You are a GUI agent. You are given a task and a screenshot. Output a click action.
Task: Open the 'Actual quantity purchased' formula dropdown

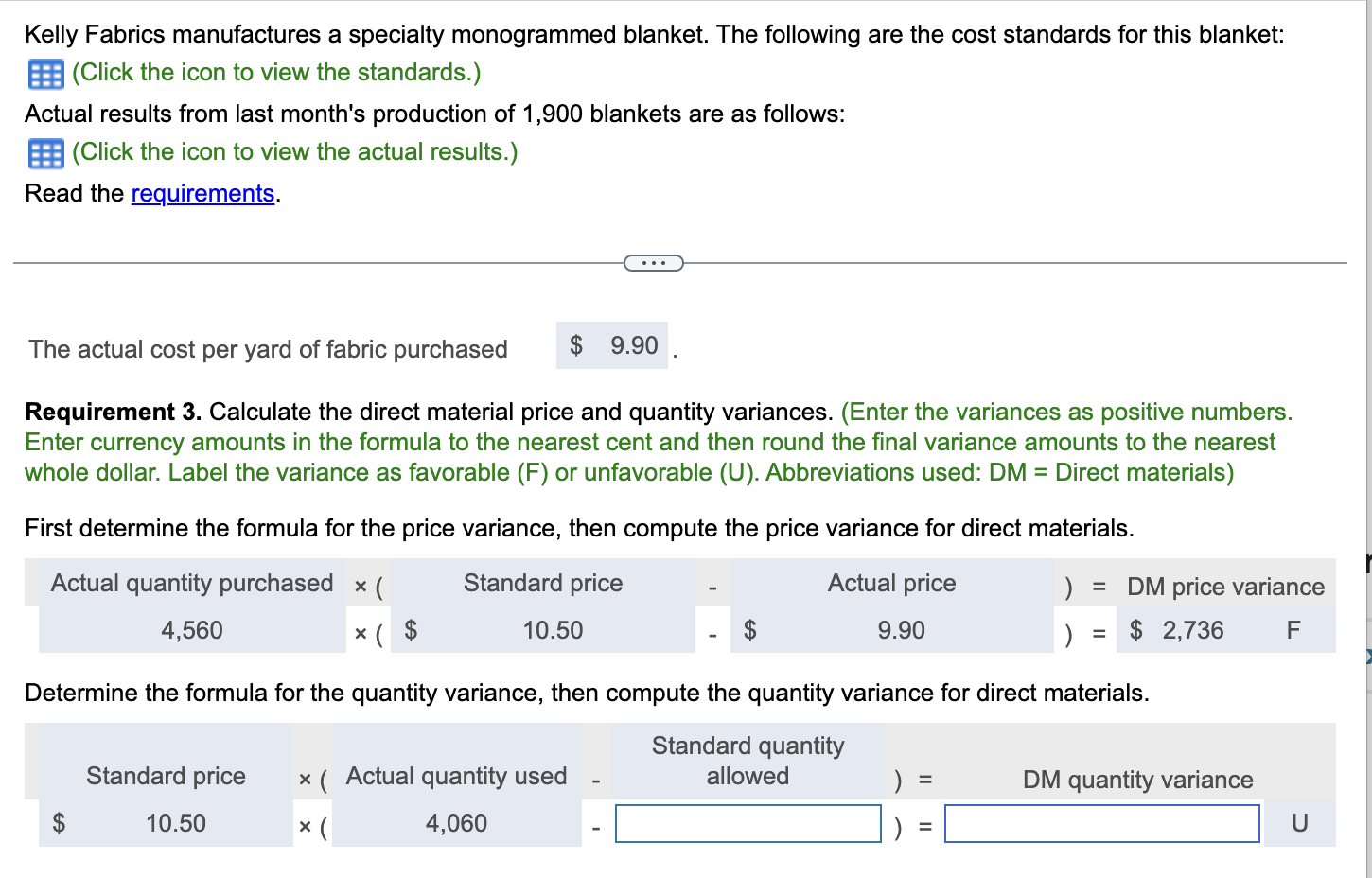coord(192,583)
